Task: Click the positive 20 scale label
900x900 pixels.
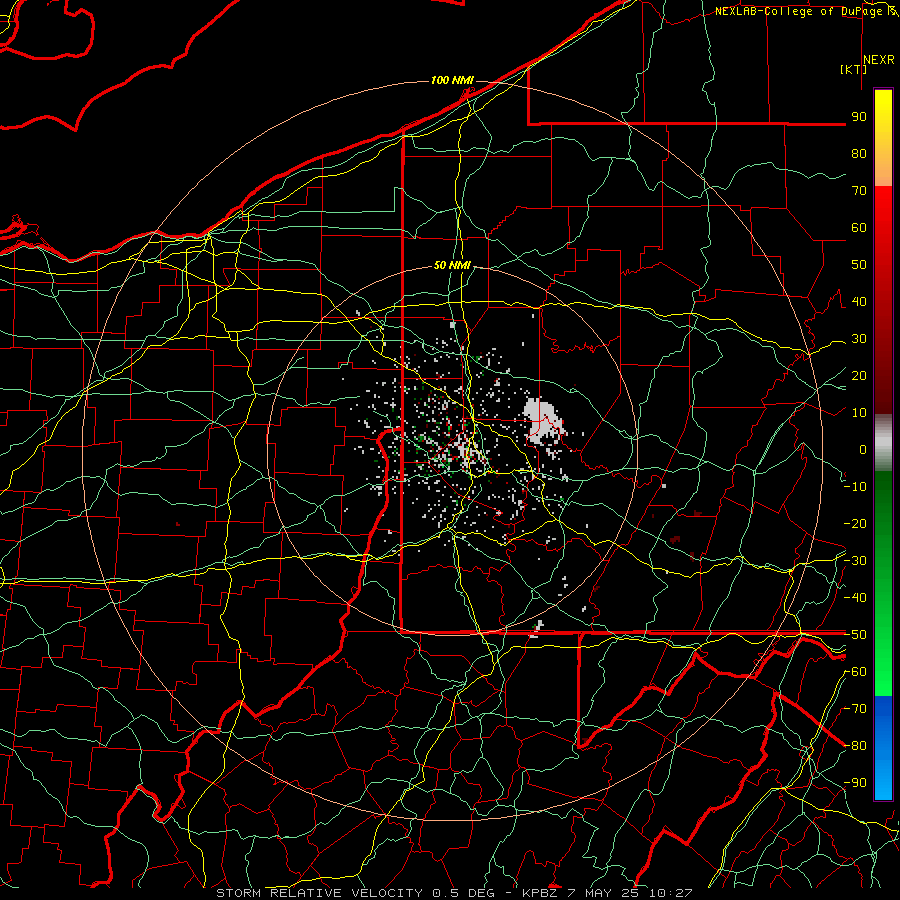Action: pyautogui.click(x=859, y=376)
